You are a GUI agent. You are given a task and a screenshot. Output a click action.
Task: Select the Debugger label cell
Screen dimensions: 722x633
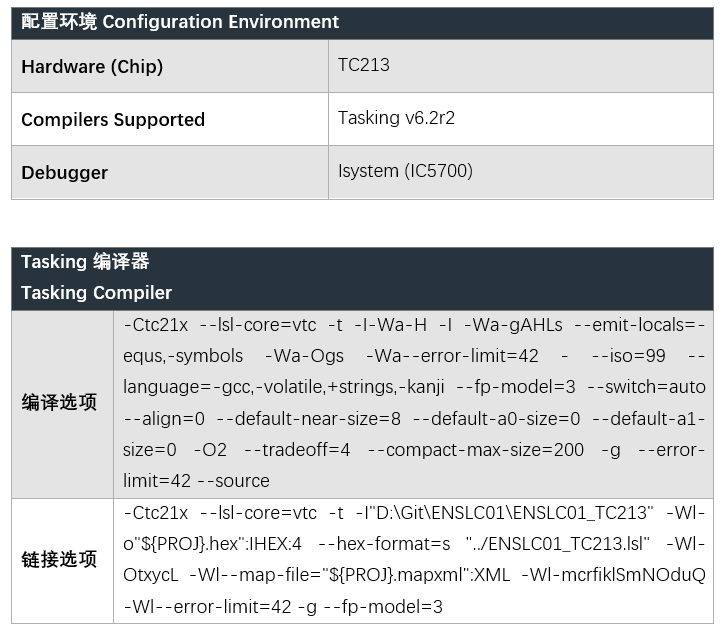[x=65, y=172]
